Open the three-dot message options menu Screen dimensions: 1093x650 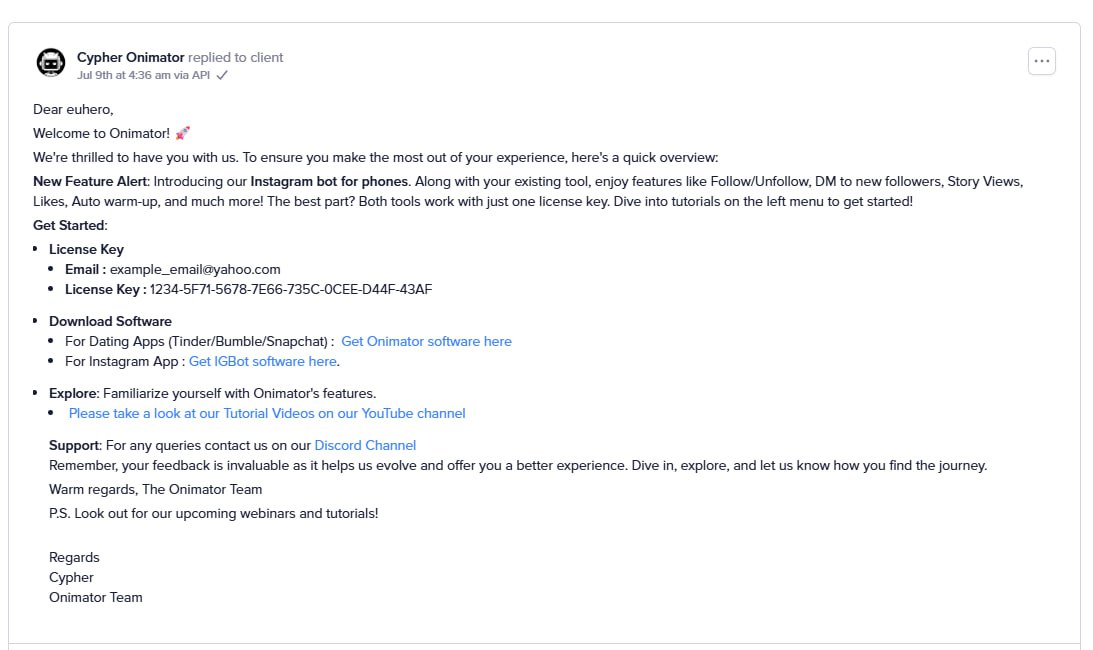1041,61
